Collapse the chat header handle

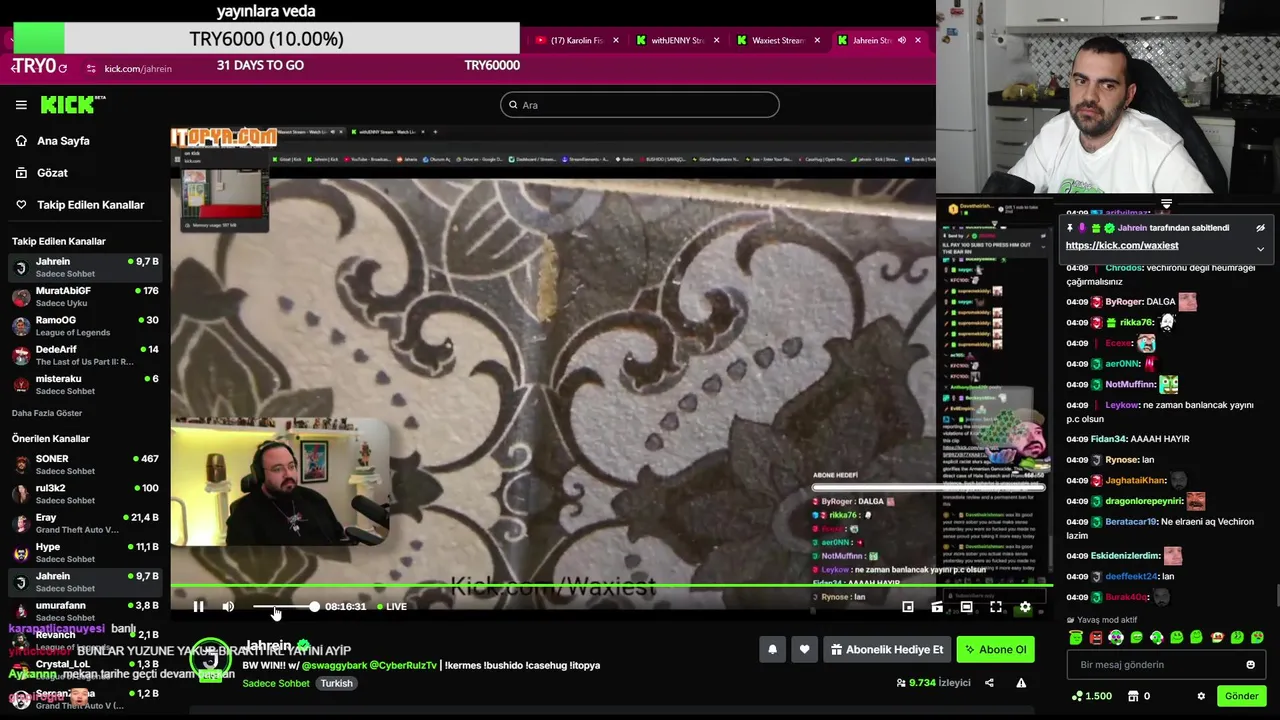1166,203
